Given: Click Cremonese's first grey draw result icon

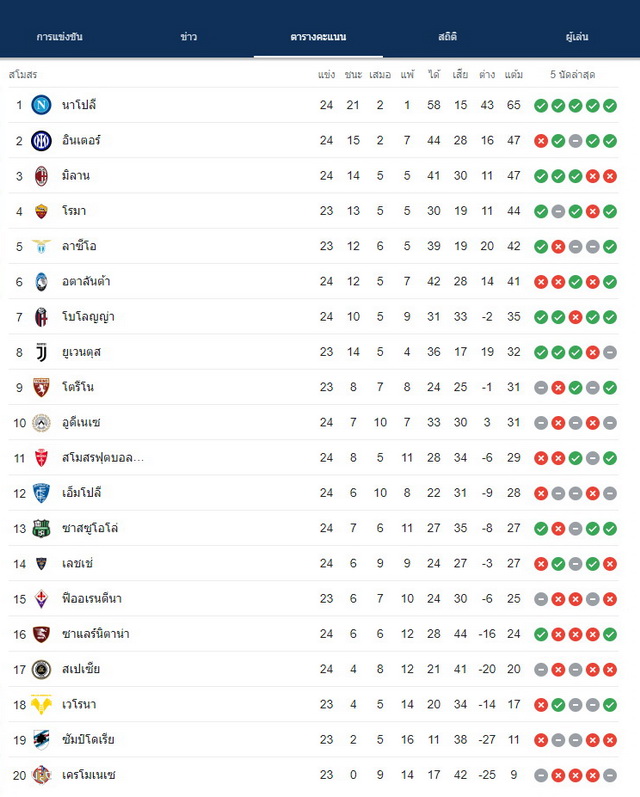Looking at the screenshot, I should (541, 775).
